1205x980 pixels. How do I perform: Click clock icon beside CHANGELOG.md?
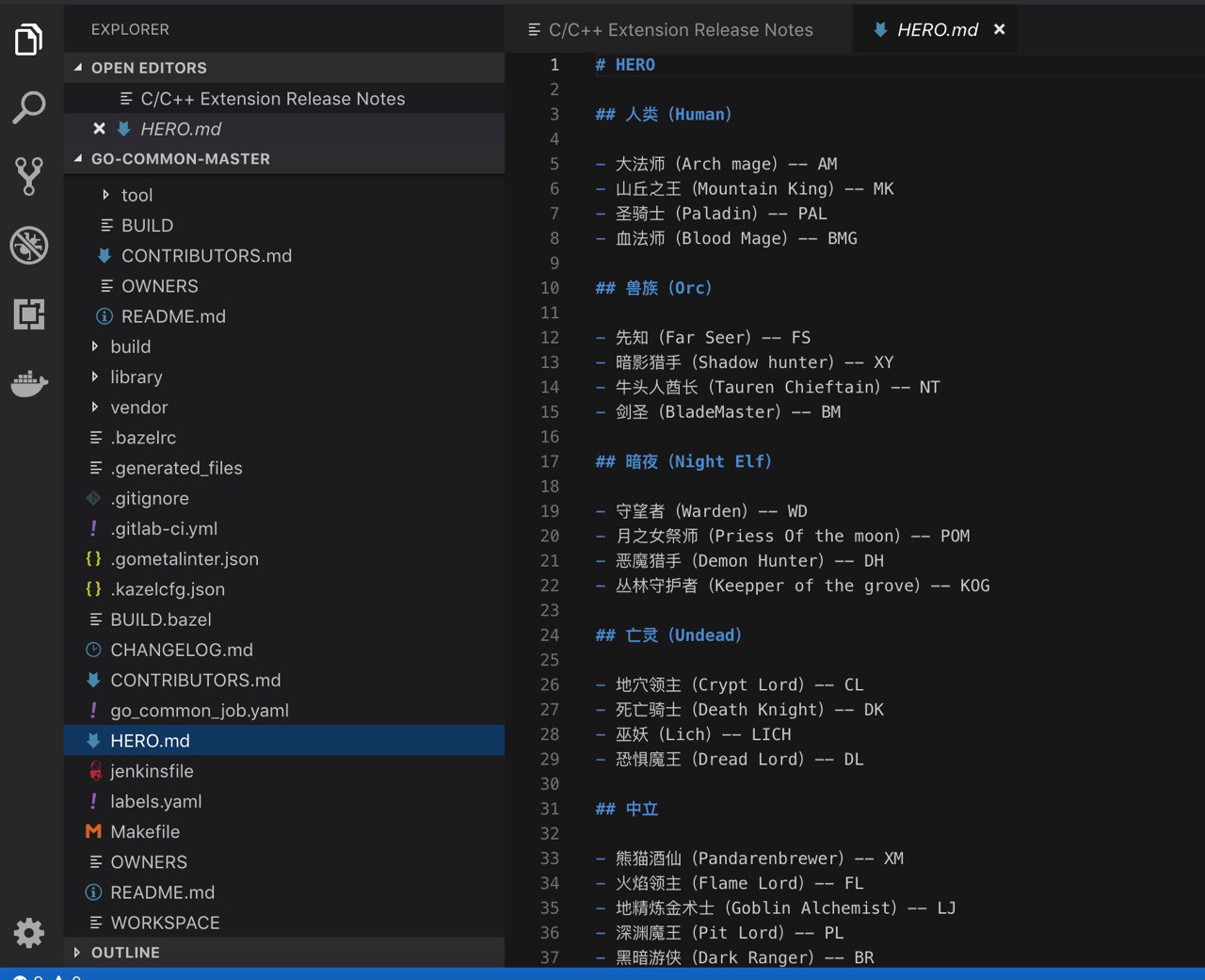coord(93,649)
